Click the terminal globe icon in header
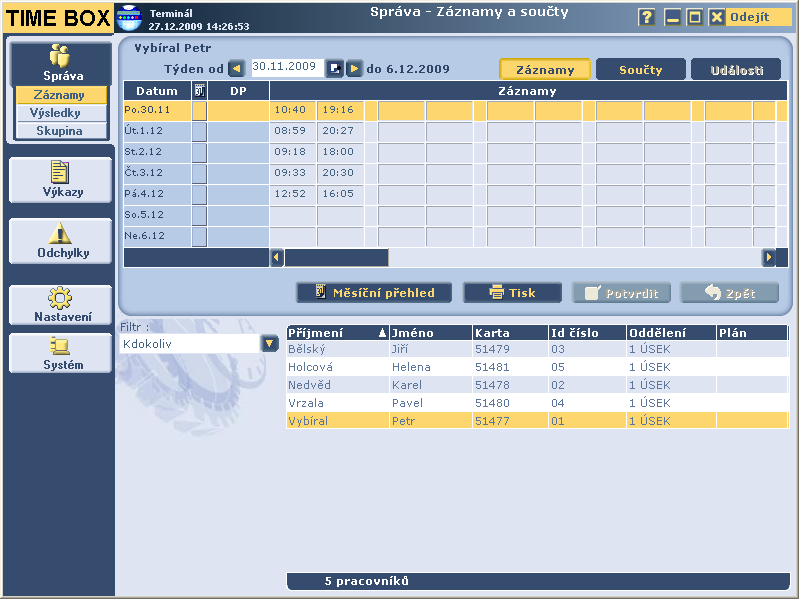 (128, 18)
